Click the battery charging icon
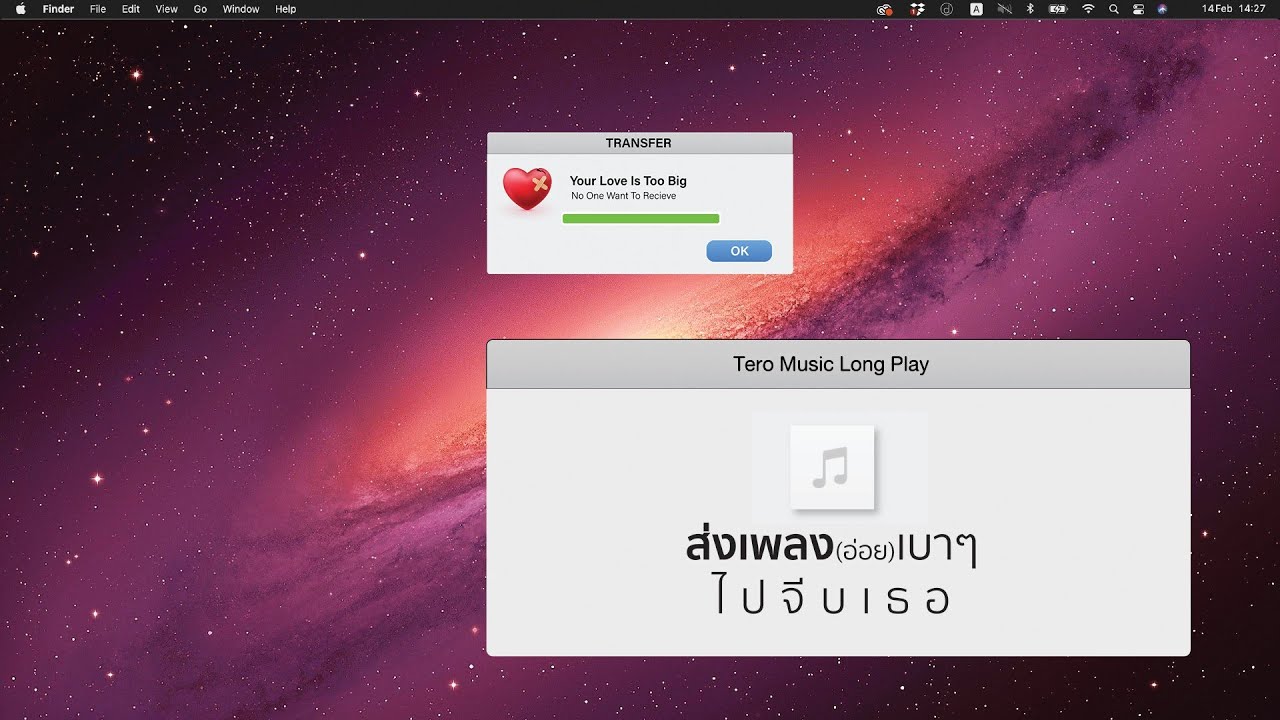Screen dimensions: 1280x720 pos(1058,9)
